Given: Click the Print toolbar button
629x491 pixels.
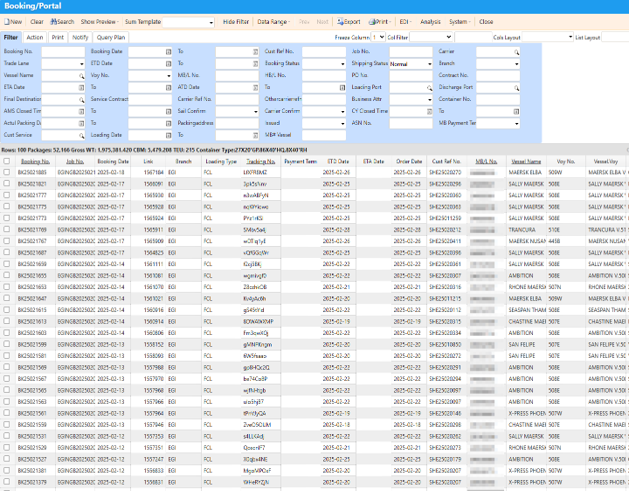Looking at the screenshot, I should point(380,21).
